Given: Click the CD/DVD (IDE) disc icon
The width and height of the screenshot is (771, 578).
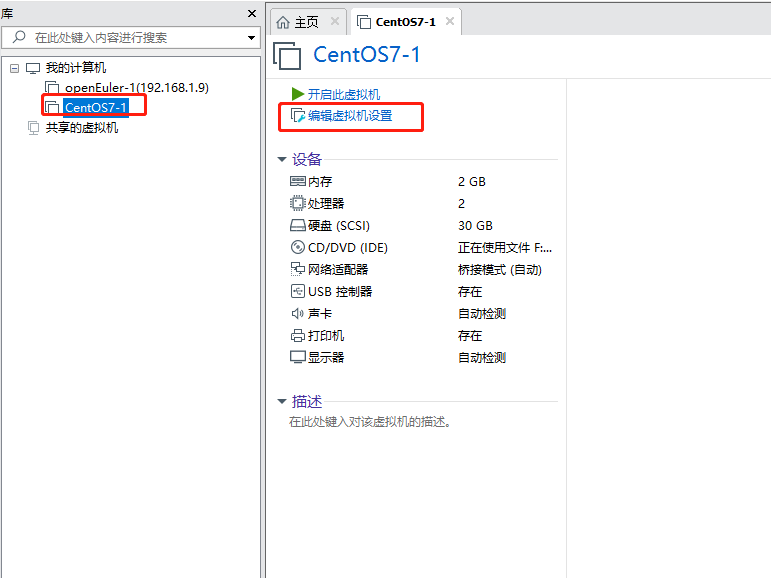Looking at the screenshot, I should (297, 247).
